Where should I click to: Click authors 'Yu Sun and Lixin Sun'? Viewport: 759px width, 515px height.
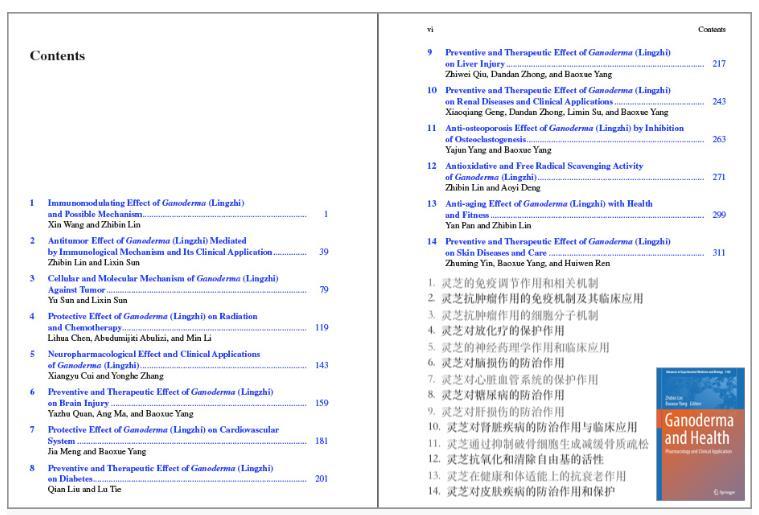pos(88,300)
